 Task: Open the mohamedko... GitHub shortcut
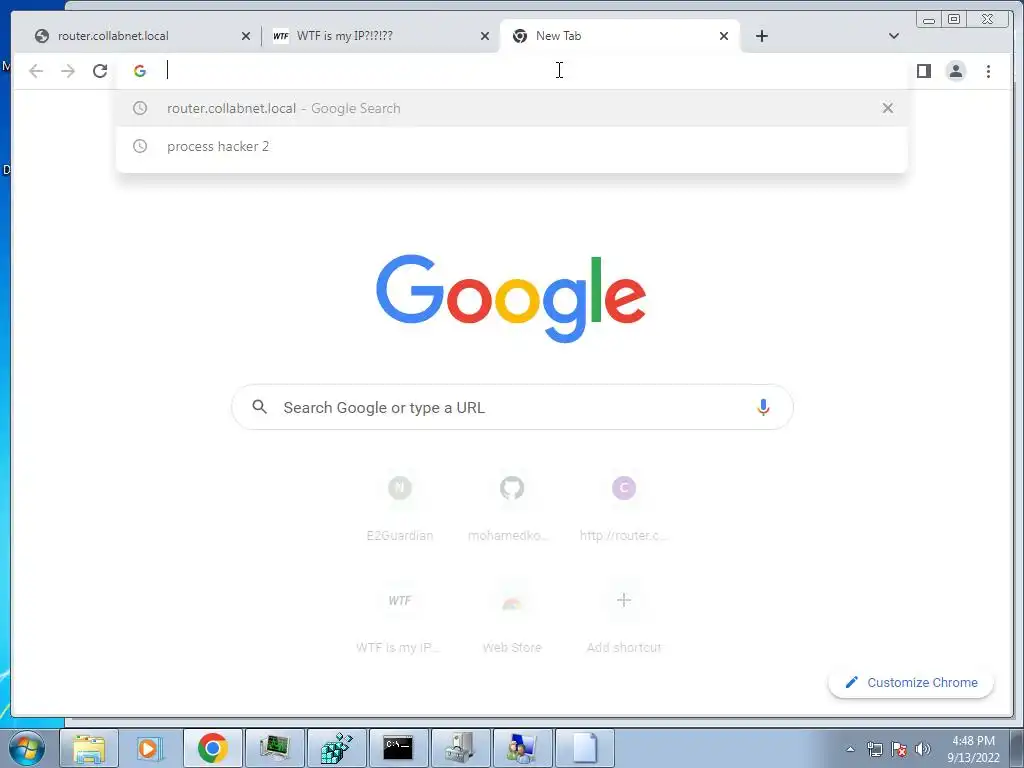[512, 507]
